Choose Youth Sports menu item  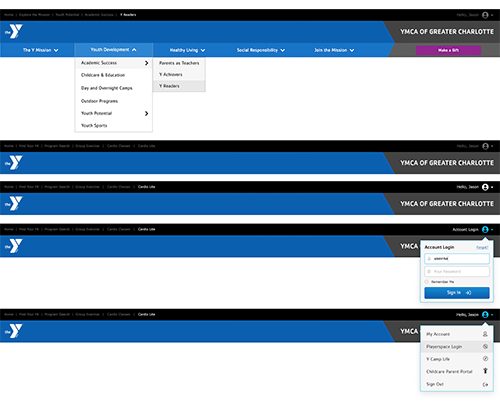(114, 125)
